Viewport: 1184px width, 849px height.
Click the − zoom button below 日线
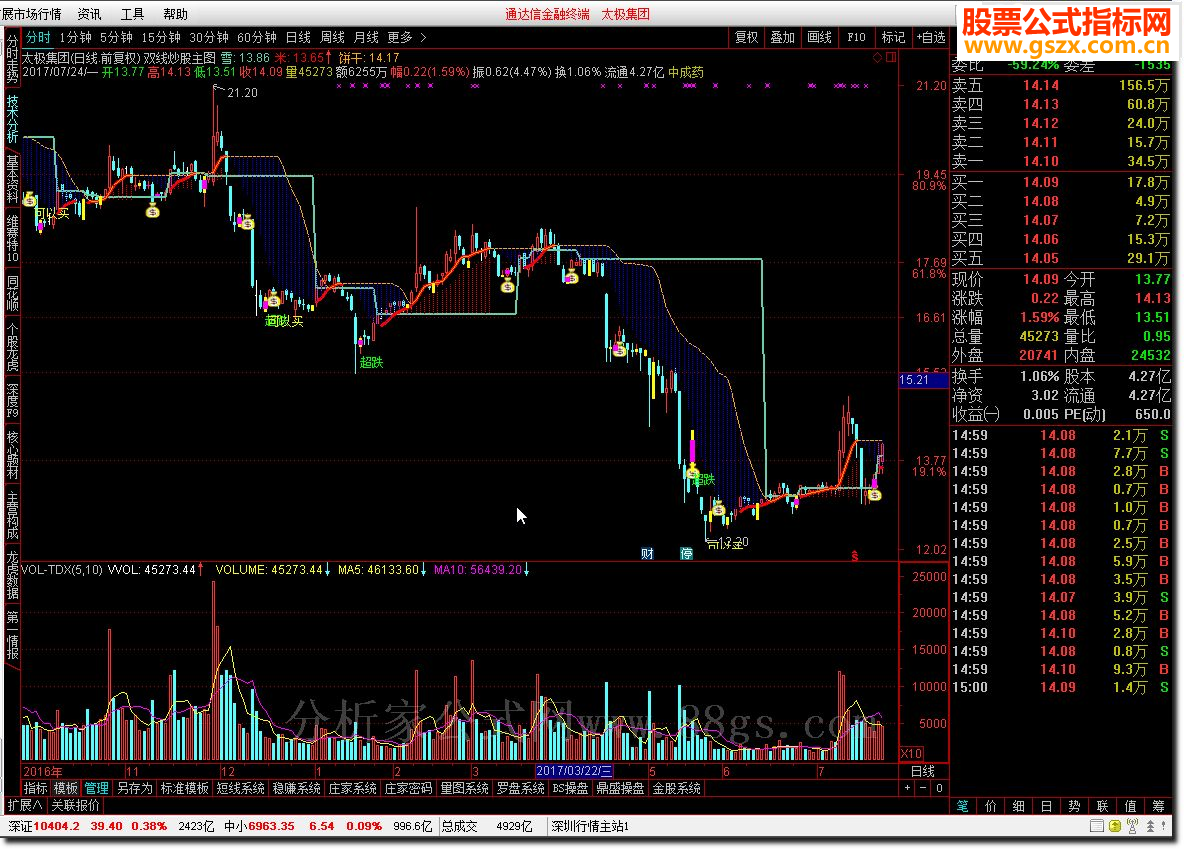(923, 788)
